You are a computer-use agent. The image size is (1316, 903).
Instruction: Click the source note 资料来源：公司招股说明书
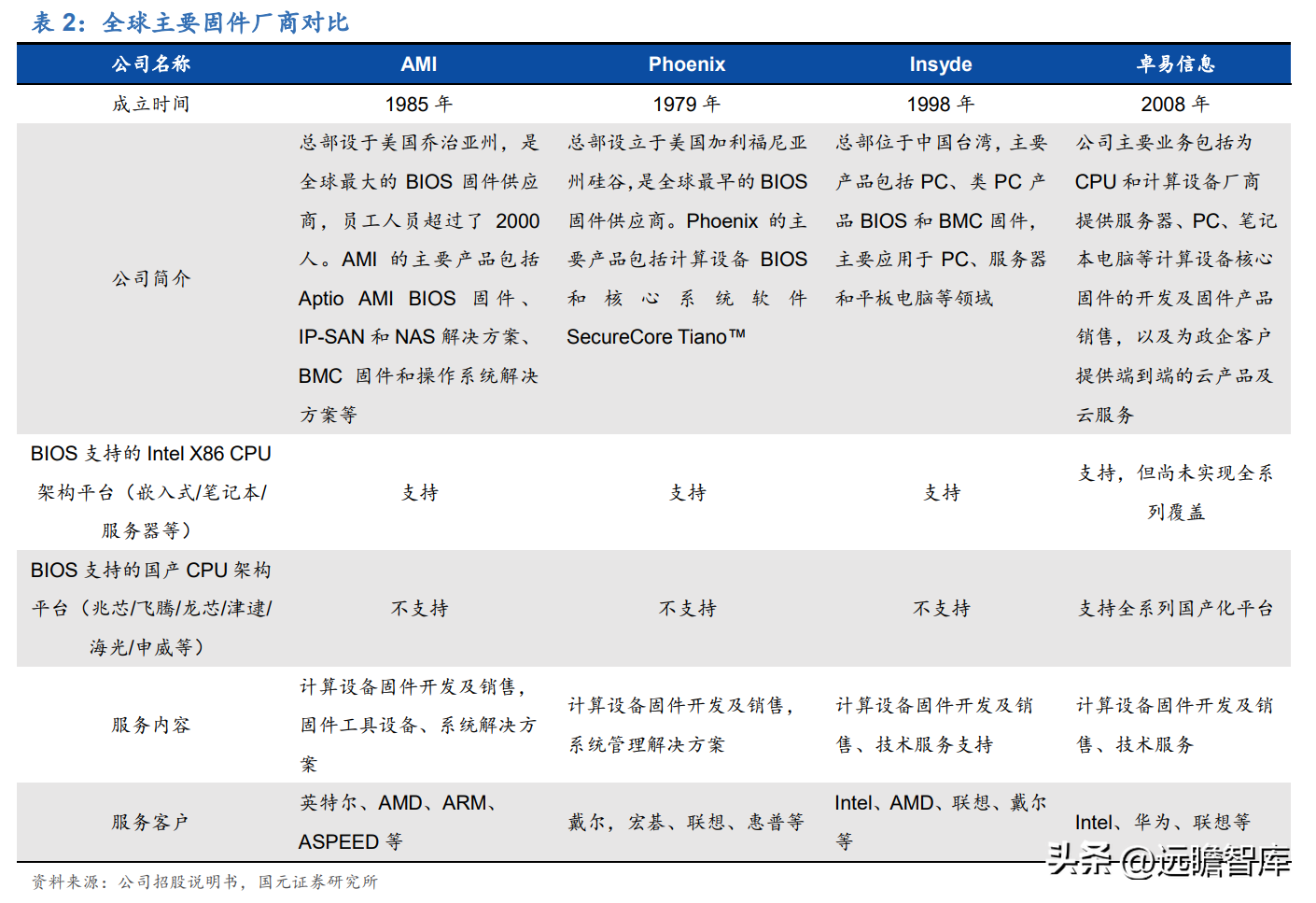(134, 882)
